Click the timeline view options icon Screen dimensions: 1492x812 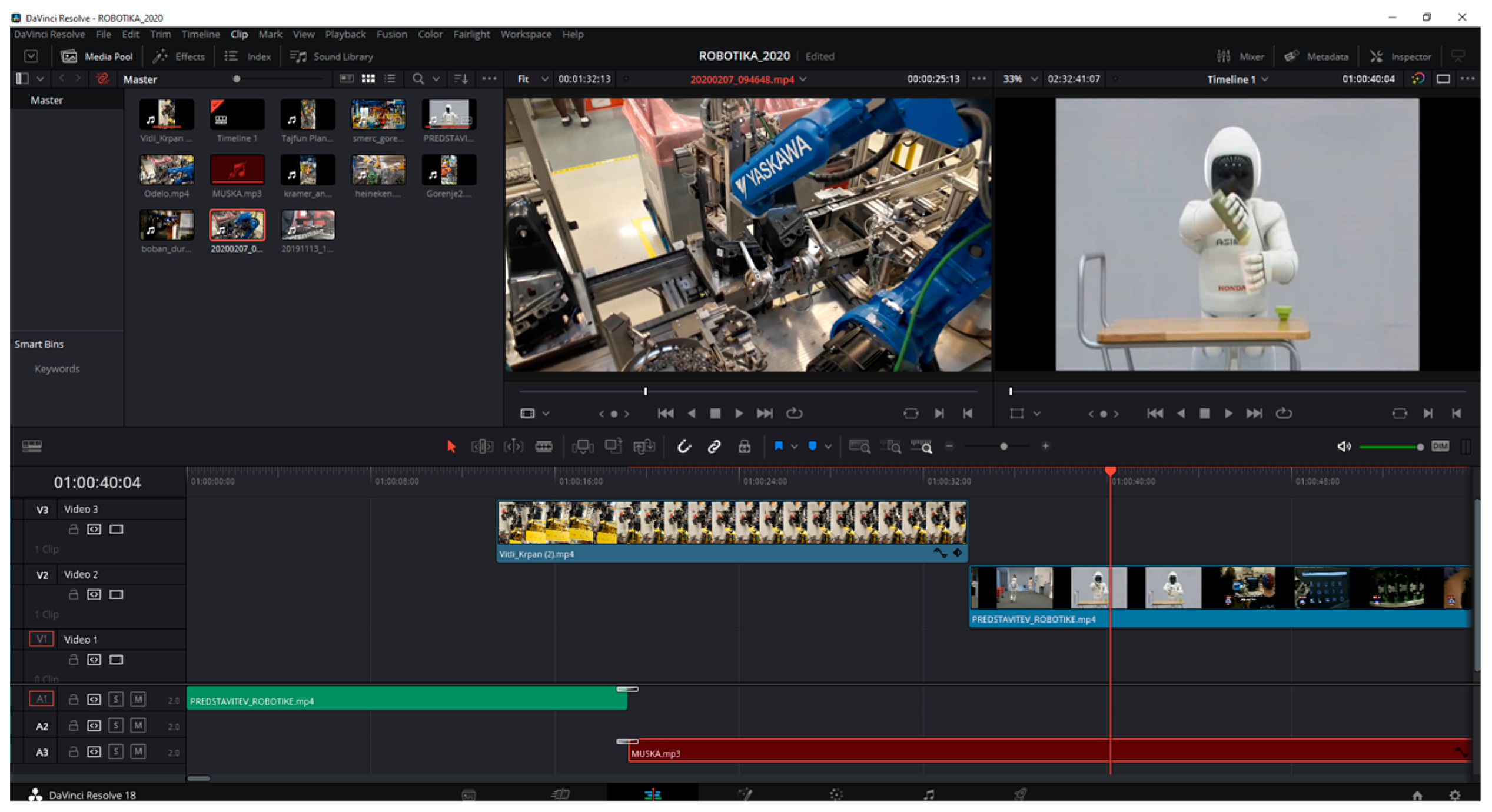[x=32, y=446]
